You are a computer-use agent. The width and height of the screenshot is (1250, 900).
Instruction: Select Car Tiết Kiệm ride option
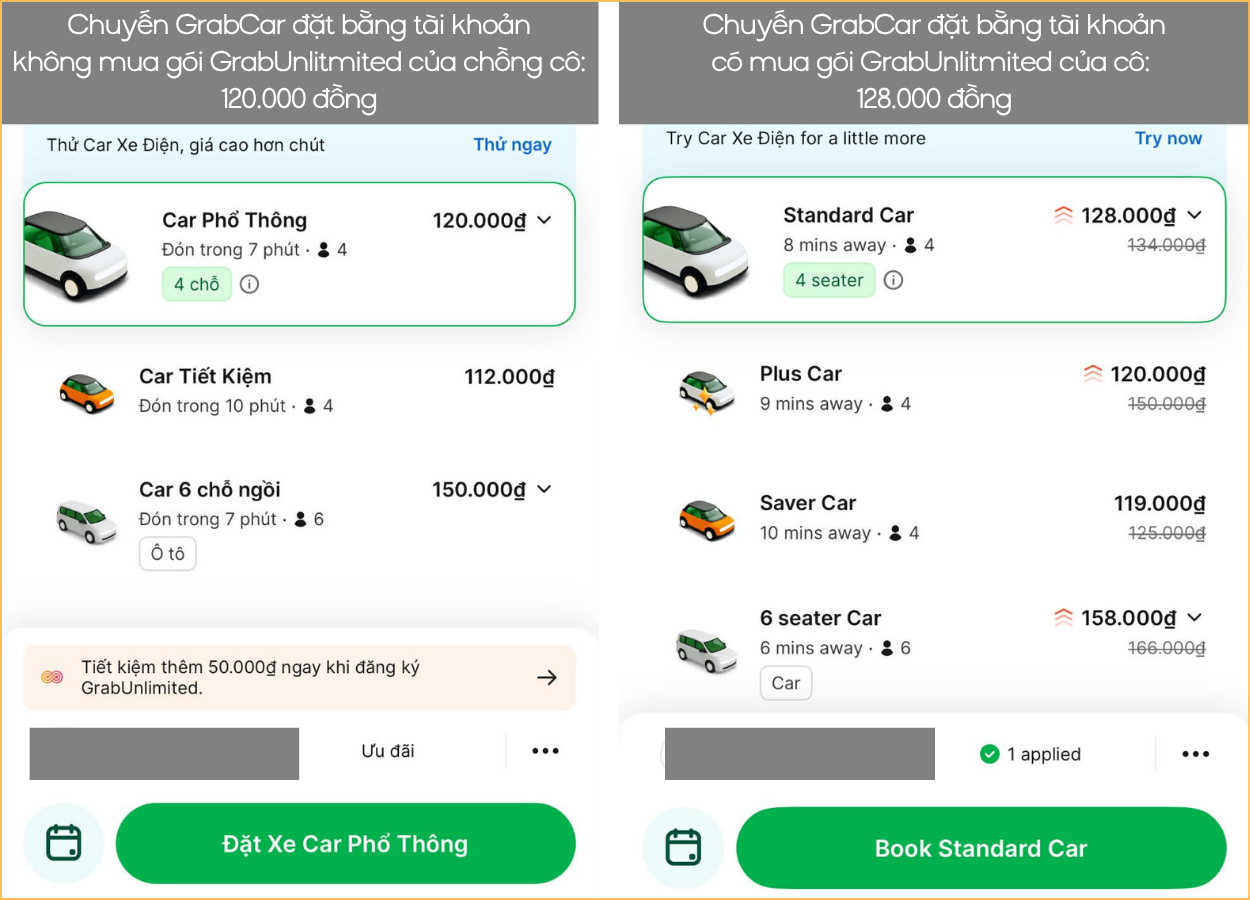point(300,390)
